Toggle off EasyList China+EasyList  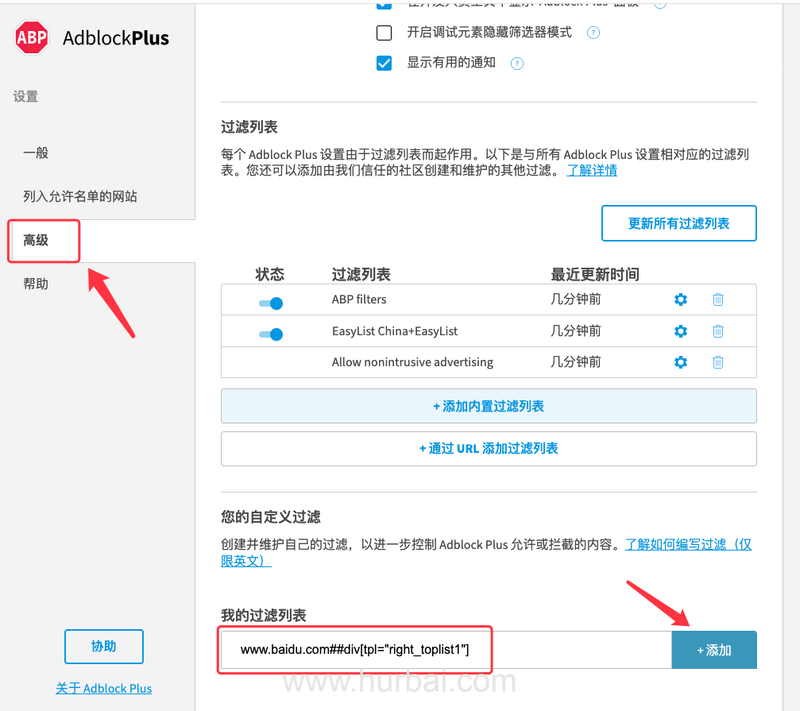coord(271,334)
